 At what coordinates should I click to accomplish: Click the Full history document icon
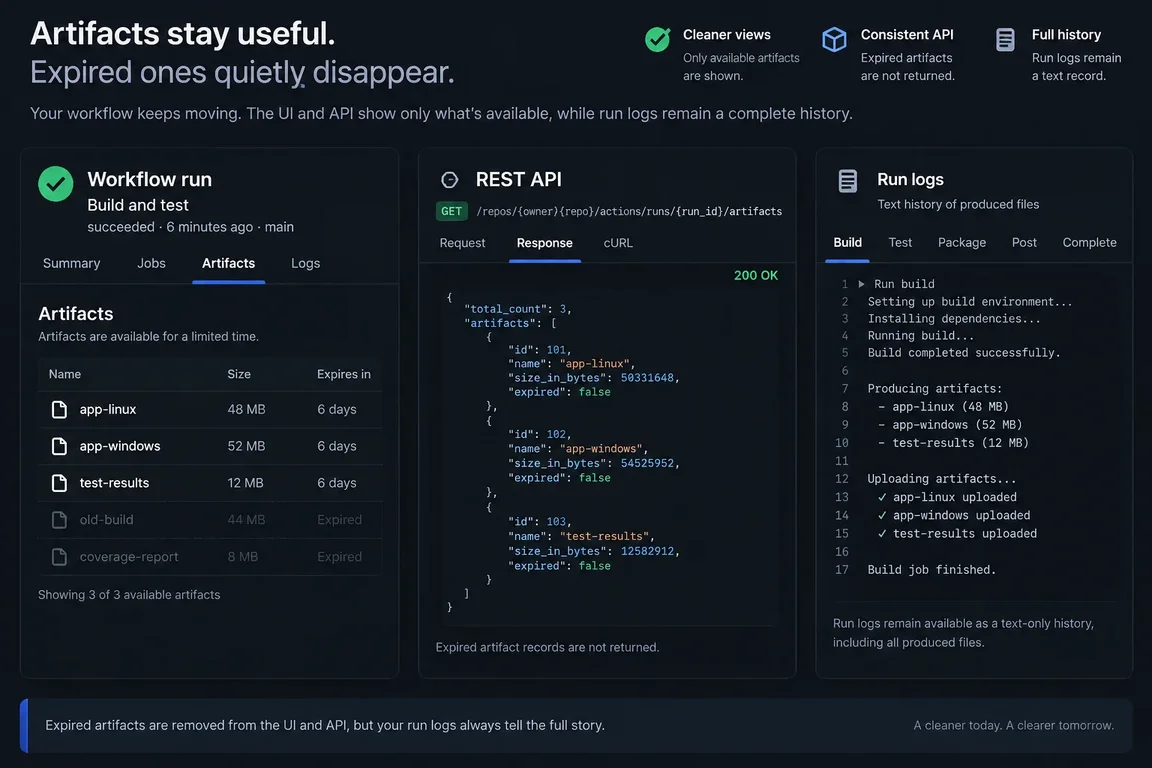point(1005,40)
